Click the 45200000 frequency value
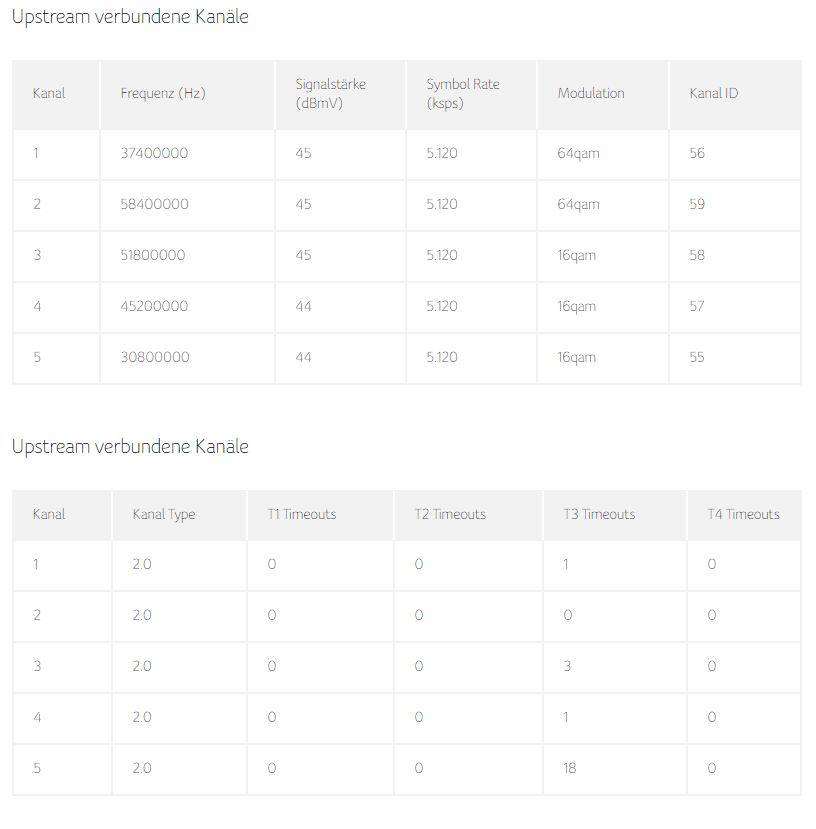Image resolution: width=816 pixels, height=829 pixels. click(154, 306)
